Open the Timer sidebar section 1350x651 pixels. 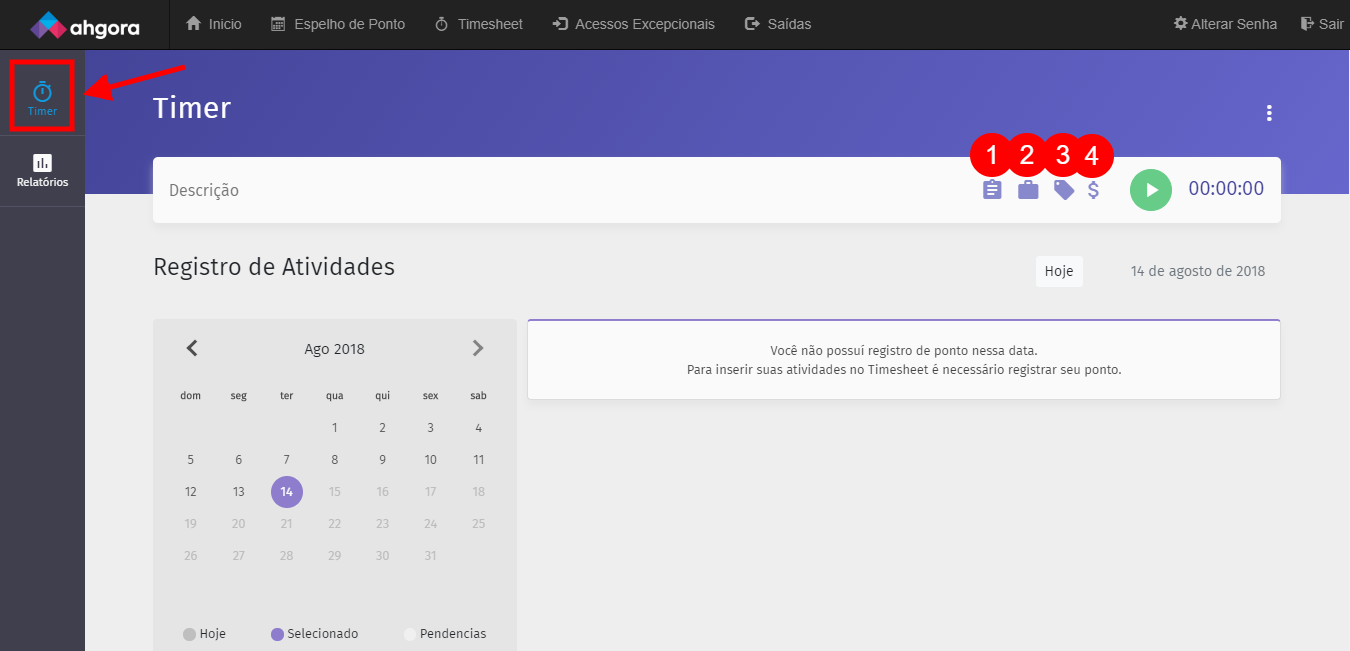pyautogui.click(x=42, y=97)
